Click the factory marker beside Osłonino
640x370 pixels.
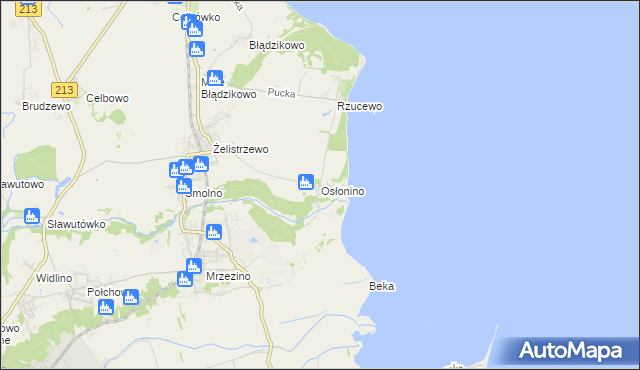[x=306, y=182]
